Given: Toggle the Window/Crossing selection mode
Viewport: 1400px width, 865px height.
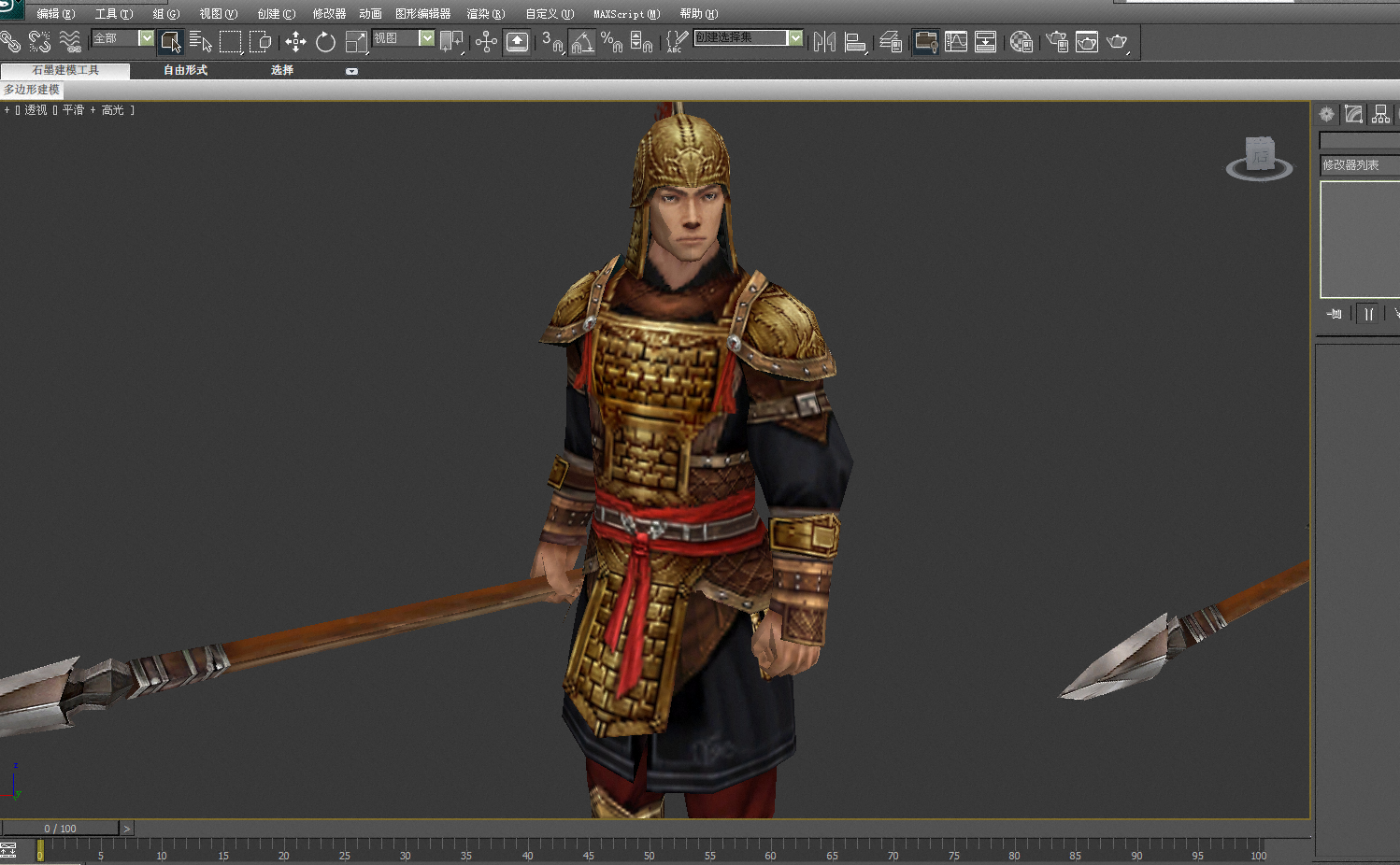Looking at the screenshot, I should (x=261, y=41).
